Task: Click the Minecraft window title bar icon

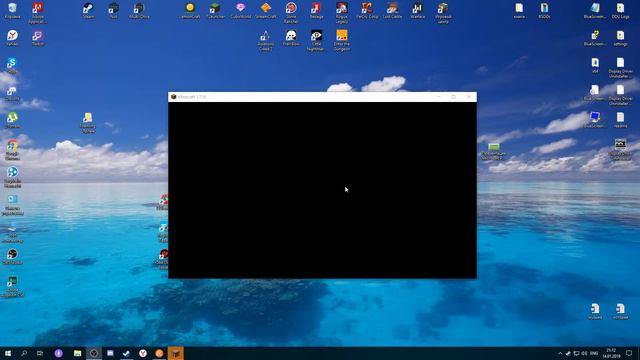Action: coord(173,97)
